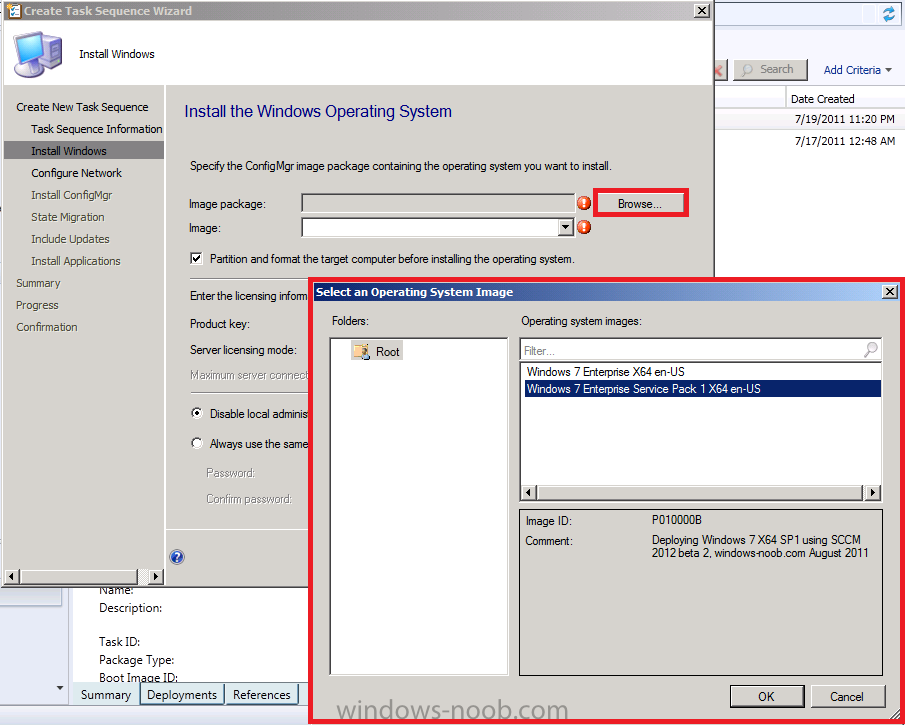This screenshot has height=725, width=905.
Task: Switch to the Deployments tab
Action: point(182,694)
